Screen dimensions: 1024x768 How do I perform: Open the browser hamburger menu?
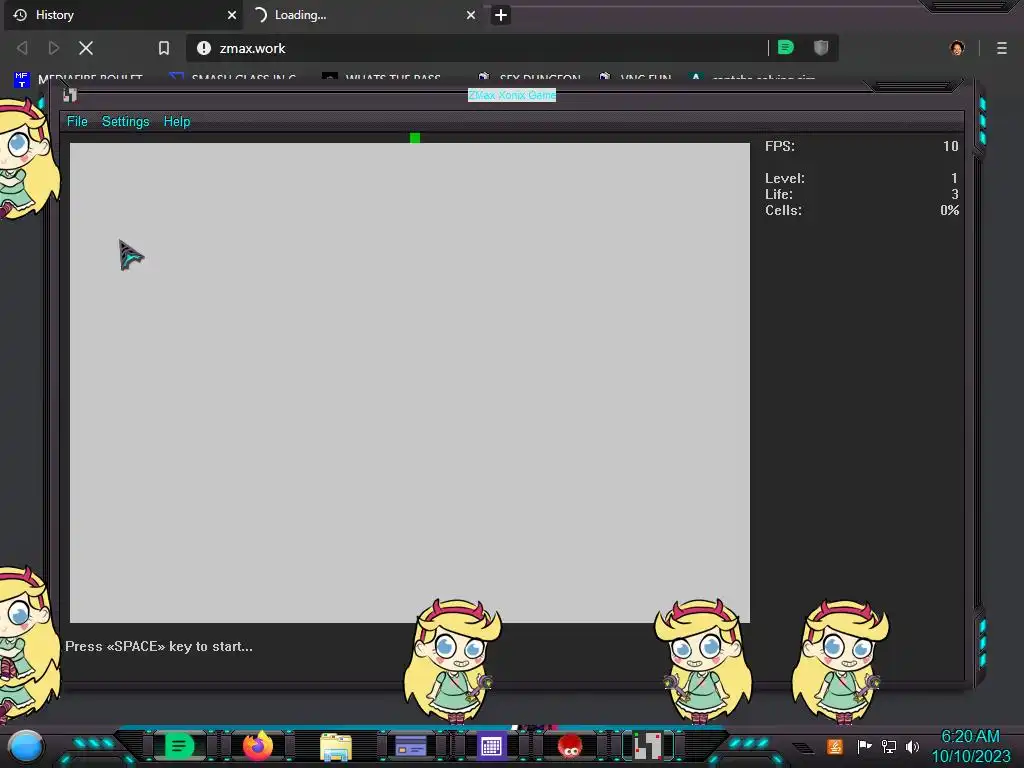tap(1002, 48)
